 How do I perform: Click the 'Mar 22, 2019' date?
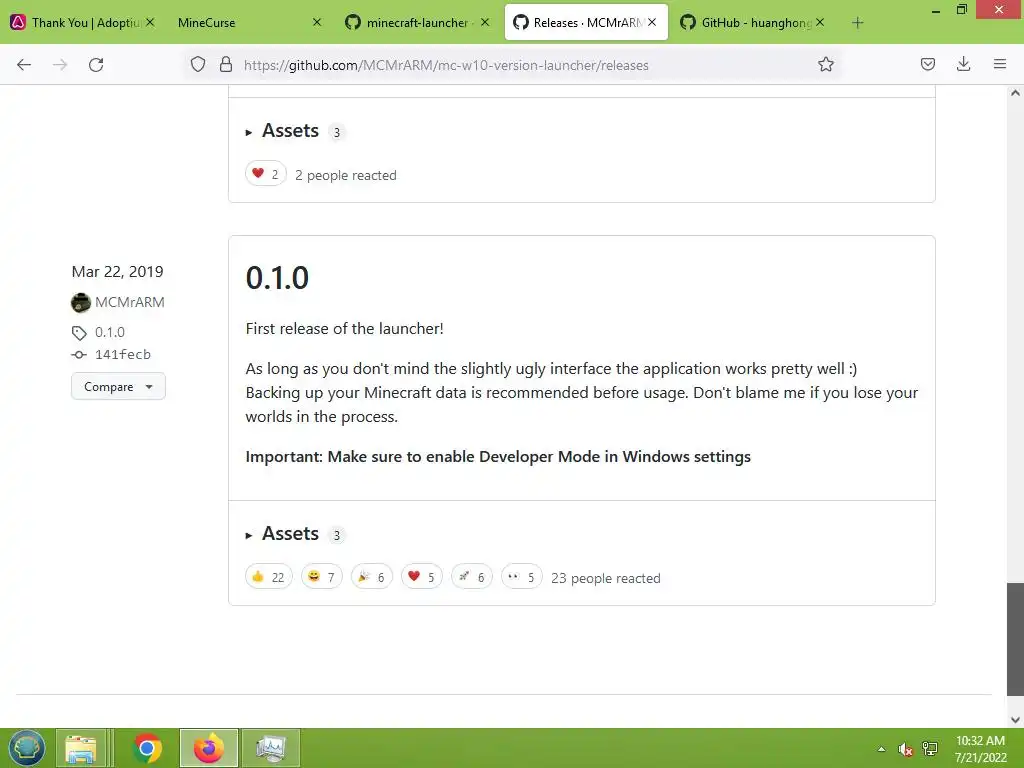118,272
